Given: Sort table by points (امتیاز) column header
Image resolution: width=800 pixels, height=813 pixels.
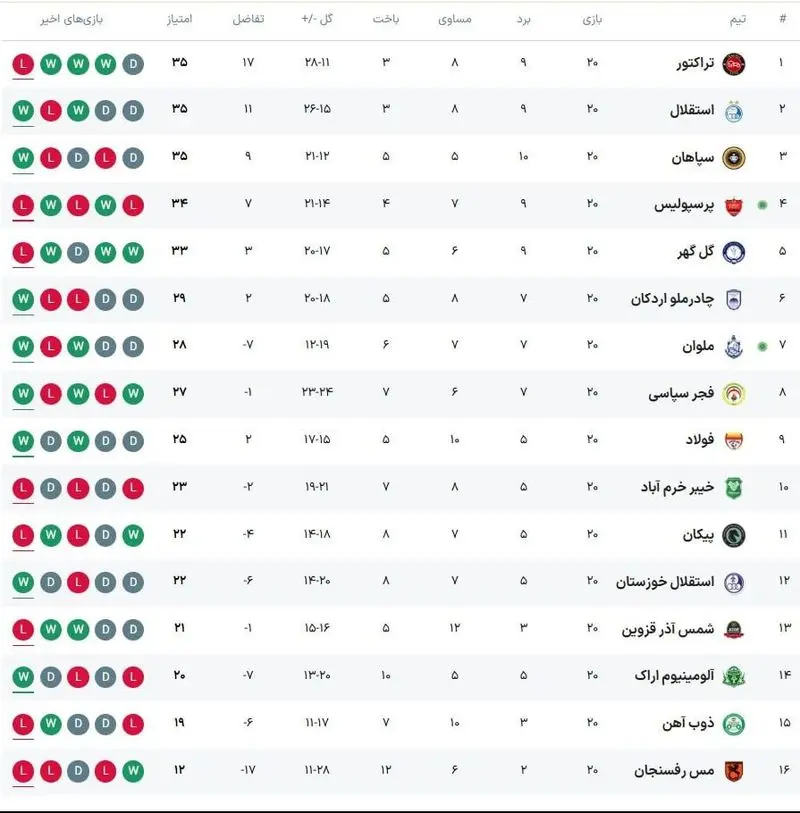Looking at the screenshot, I should (x=180, y=19).
